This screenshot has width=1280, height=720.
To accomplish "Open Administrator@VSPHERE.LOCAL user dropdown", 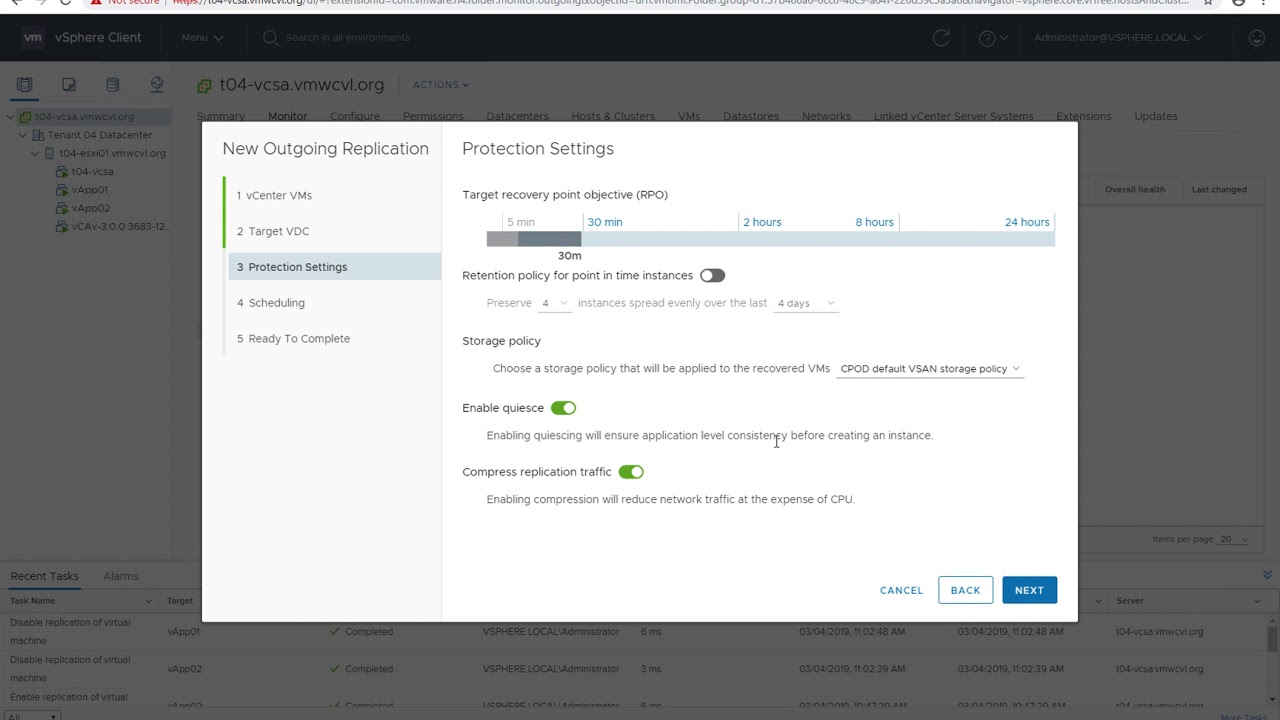I will tap(1118, 38).
